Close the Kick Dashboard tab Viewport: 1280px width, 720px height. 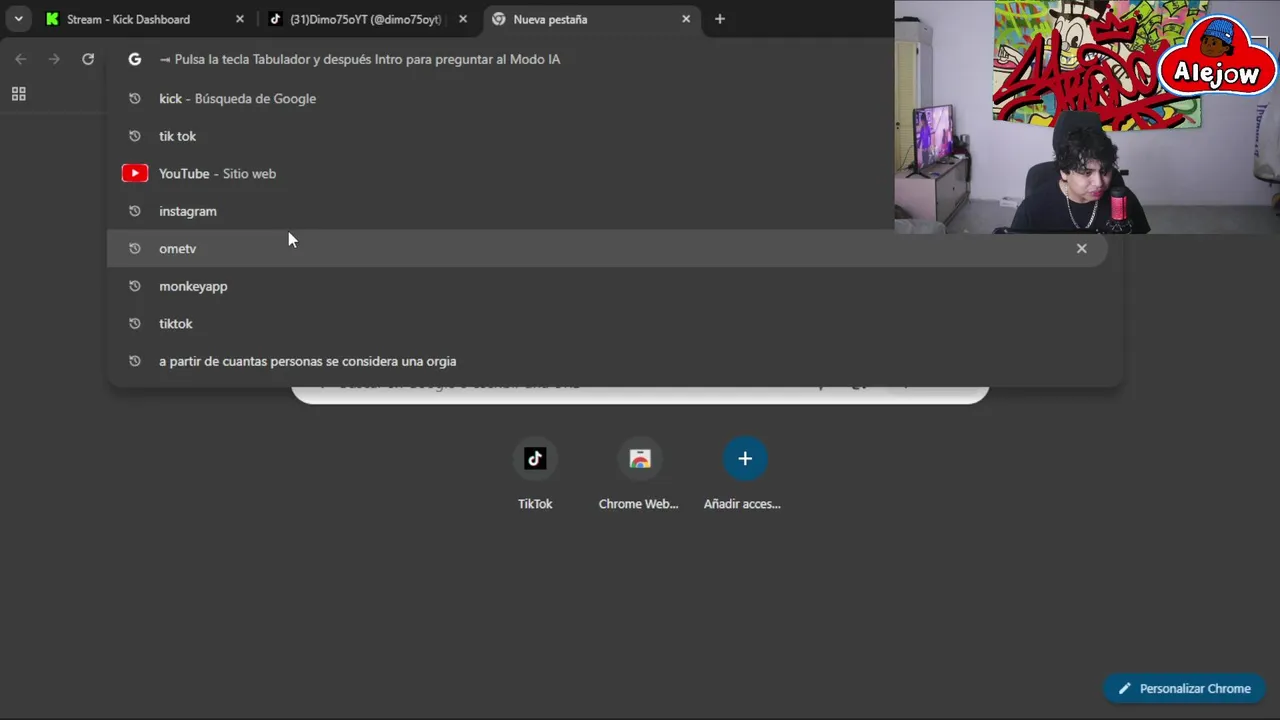pos(239,19)
